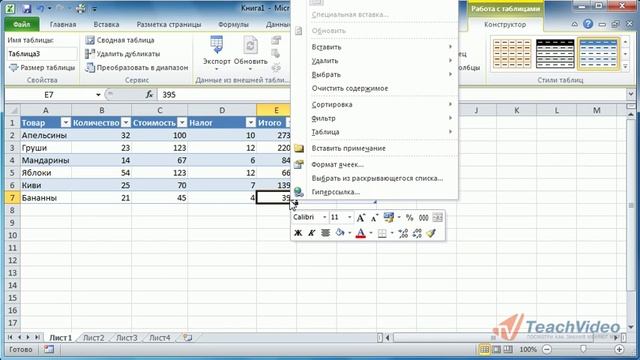The height and width of the screenshot is (360, 640).
Task: Zoom in with the plus button
Action: click(619, 349)
